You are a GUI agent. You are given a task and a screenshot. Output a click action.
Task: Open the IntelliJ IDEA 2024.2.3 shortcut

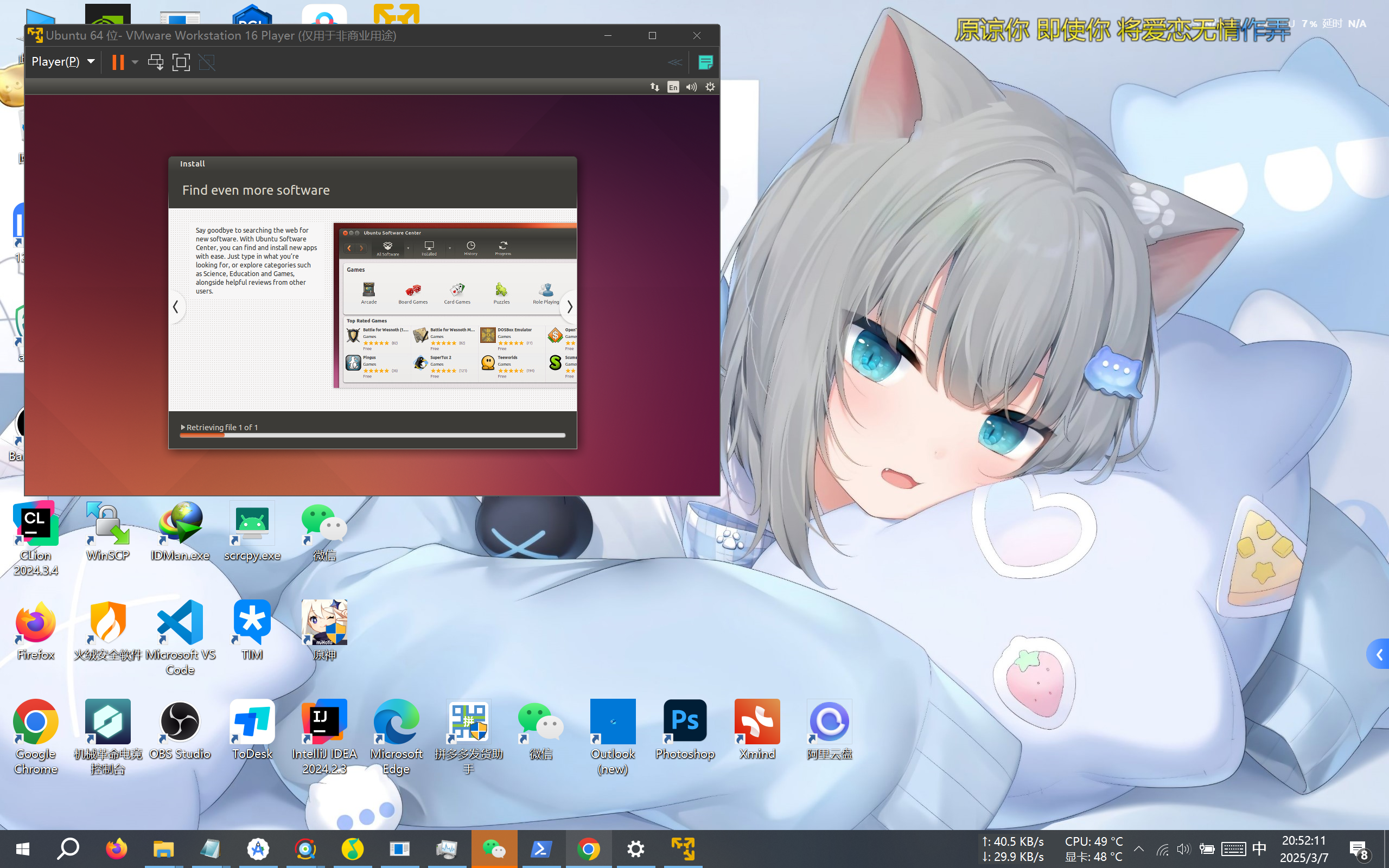pyautogui.click(x=324, y=737)
